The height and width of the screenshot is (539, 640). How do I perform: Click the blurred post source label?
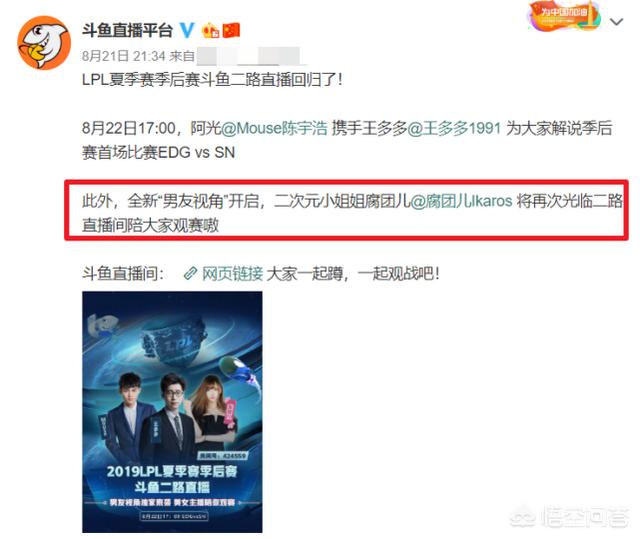tap(251, 56)
